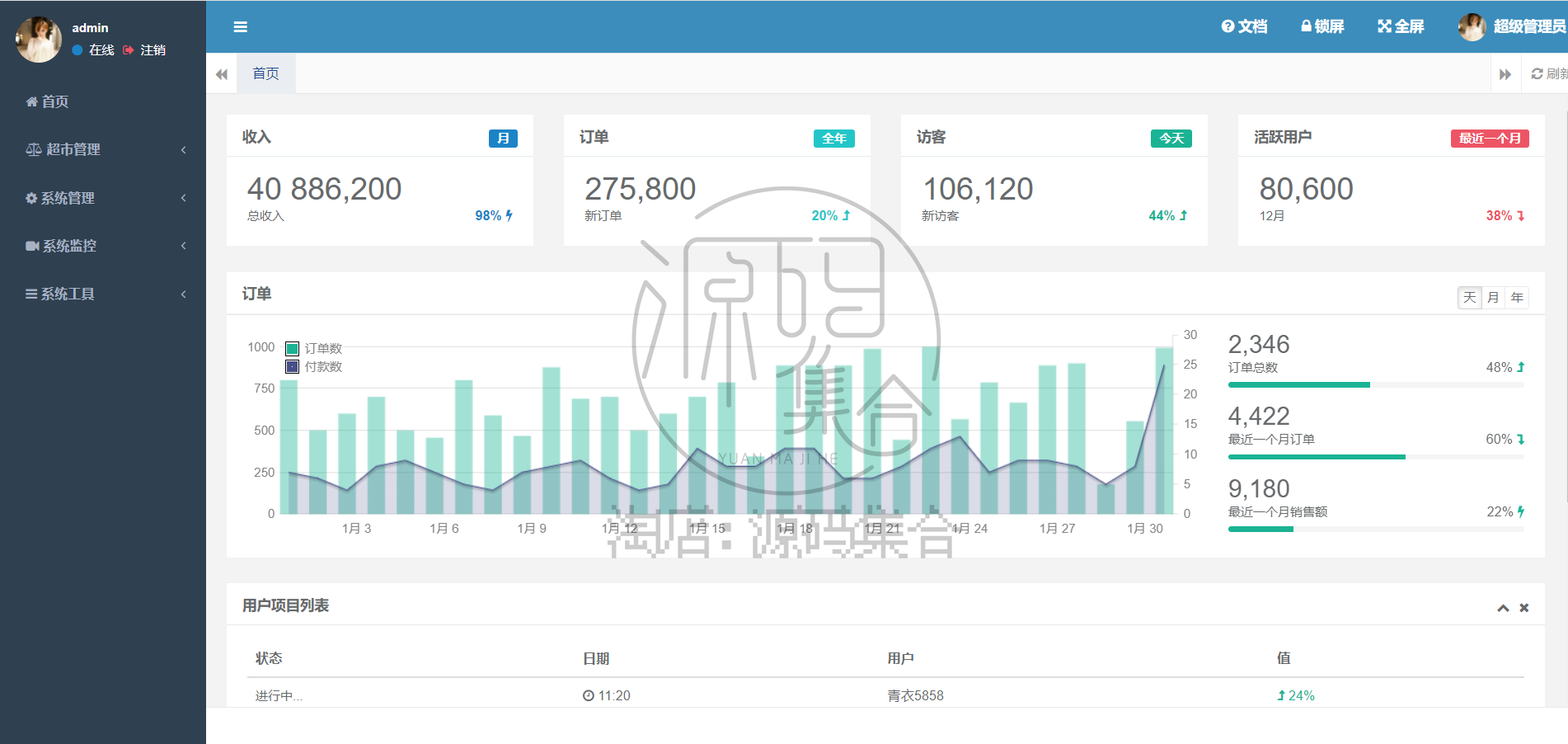Click the 日期 column header

tap(596, 658)
